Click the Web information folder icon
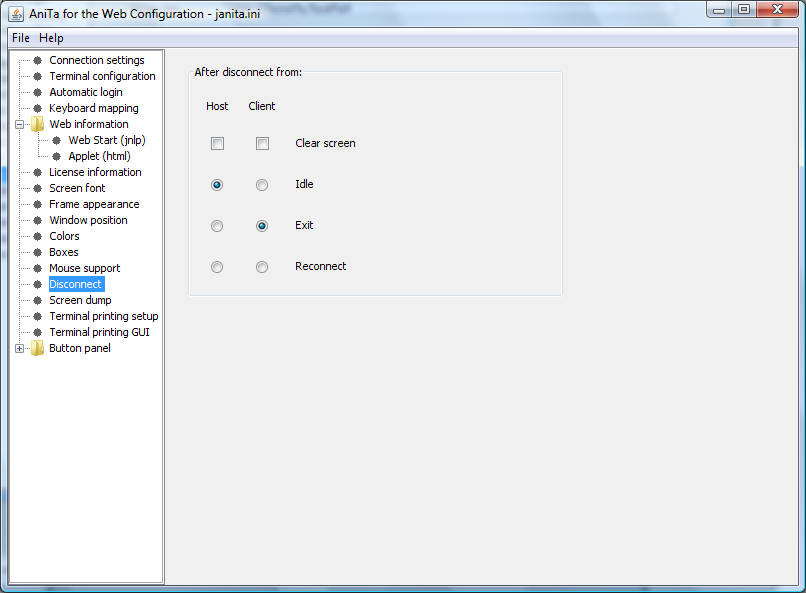This screenshot has height=593, width=806. (x=37, y=124)
